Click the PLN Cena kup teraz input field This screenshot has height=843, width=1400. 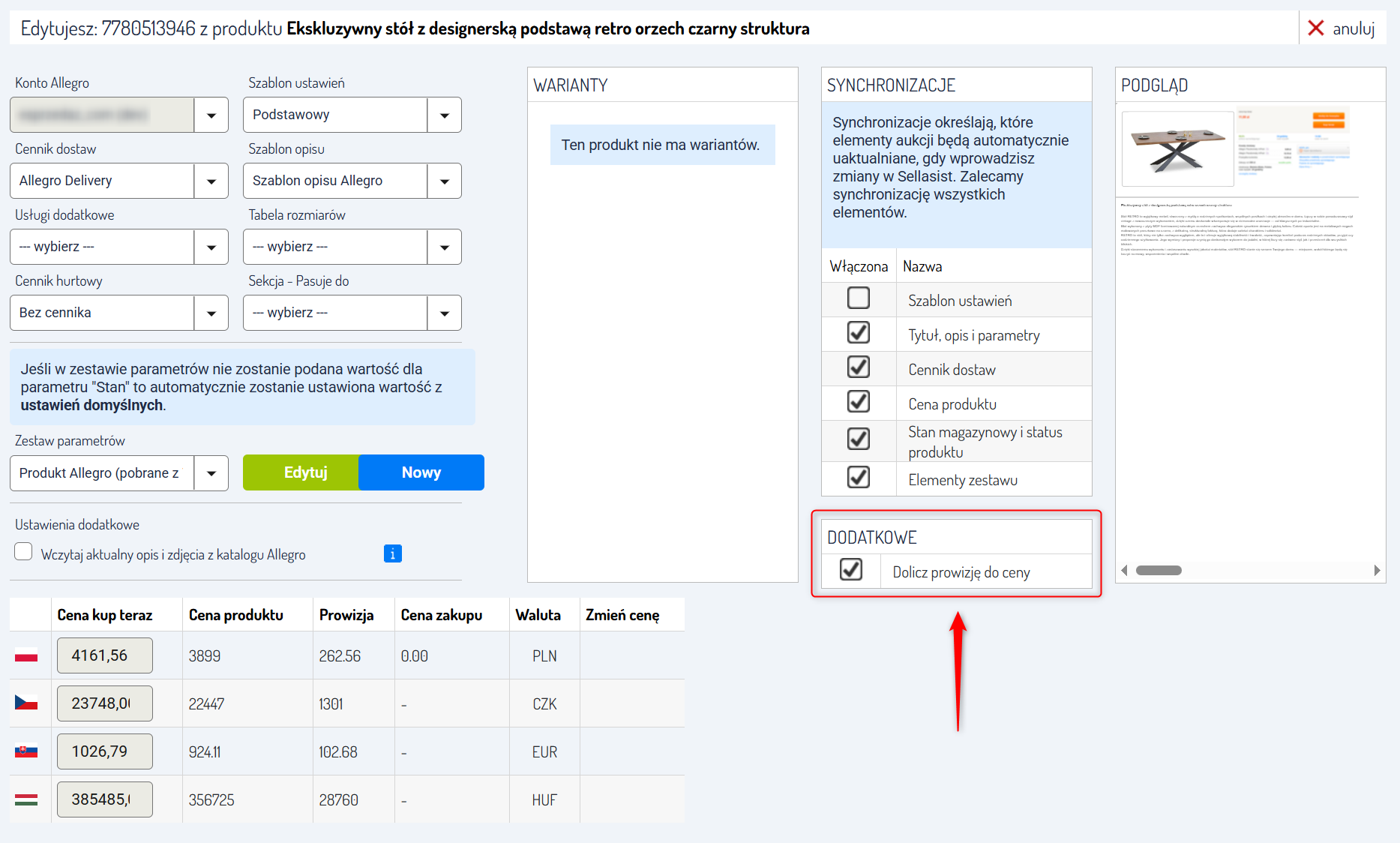pyautogui.click(x=105, y=655)
